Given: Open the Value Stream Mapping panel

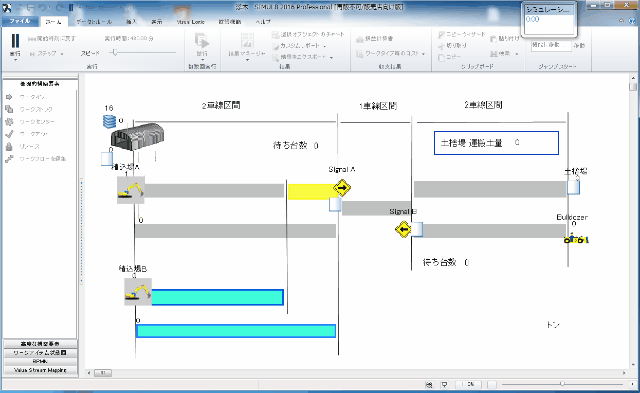Looking at the screenshot, I should (x=40, y=370).
